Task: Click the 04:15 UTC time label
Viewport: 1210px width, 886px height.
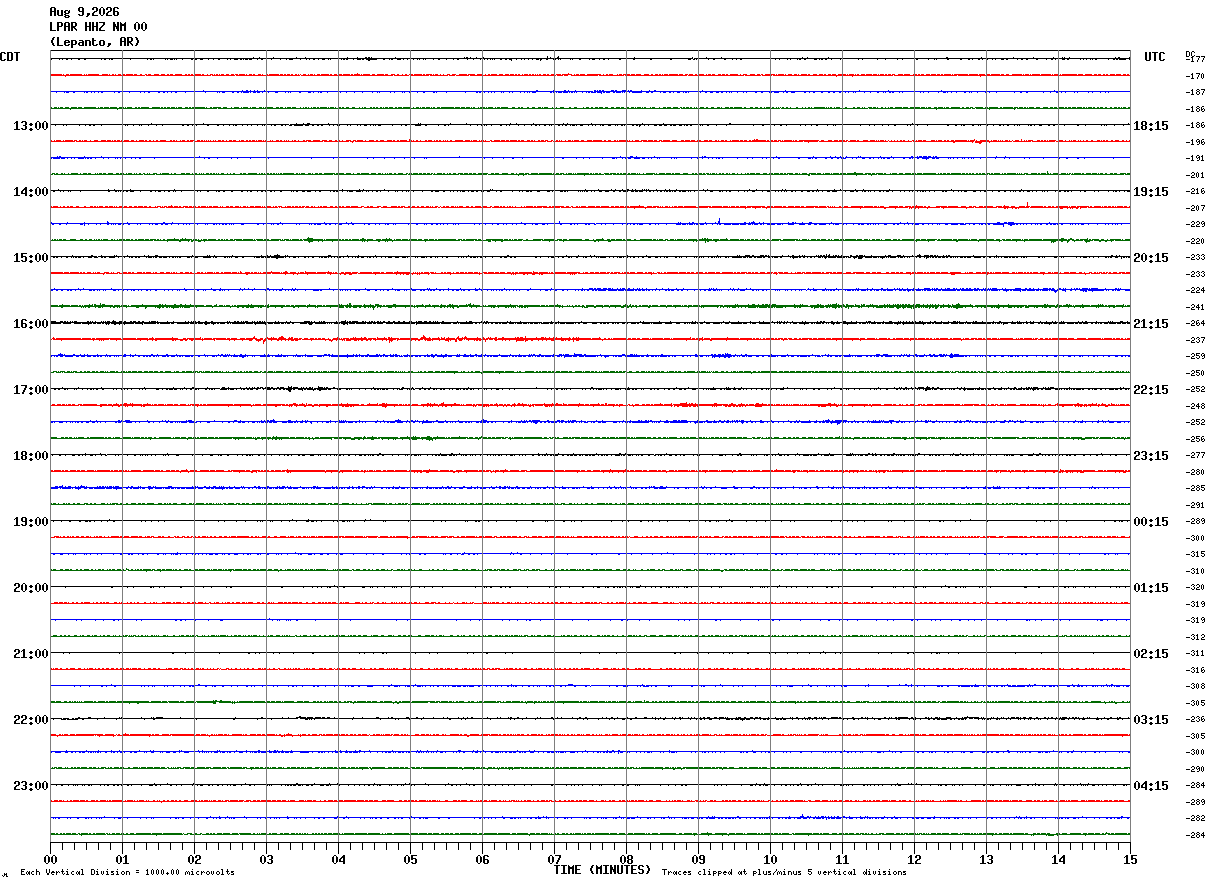Action: tap(1150, 786)
